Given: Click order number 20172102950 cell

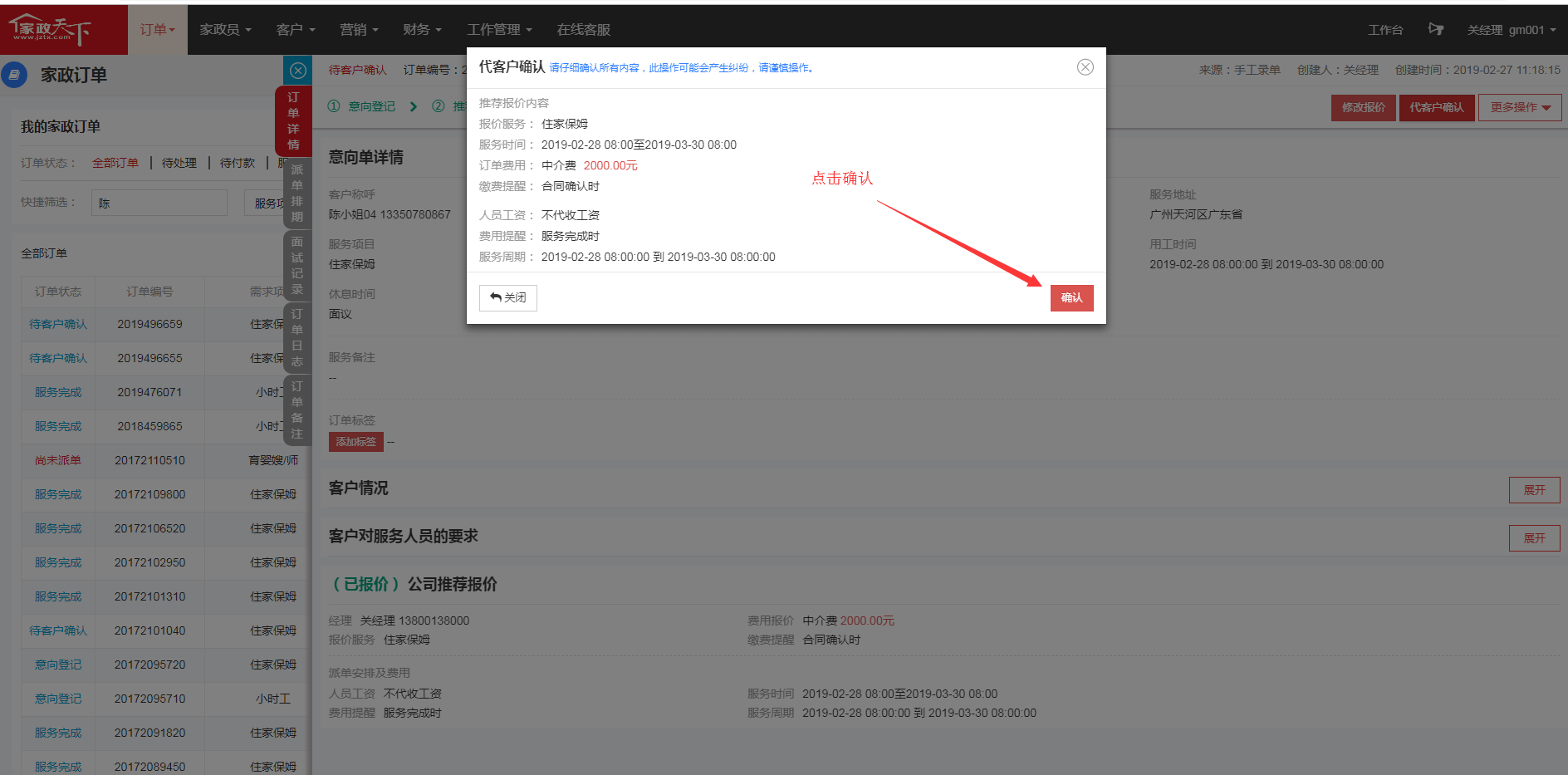Looking at the screenshot, I should (149, 562).
